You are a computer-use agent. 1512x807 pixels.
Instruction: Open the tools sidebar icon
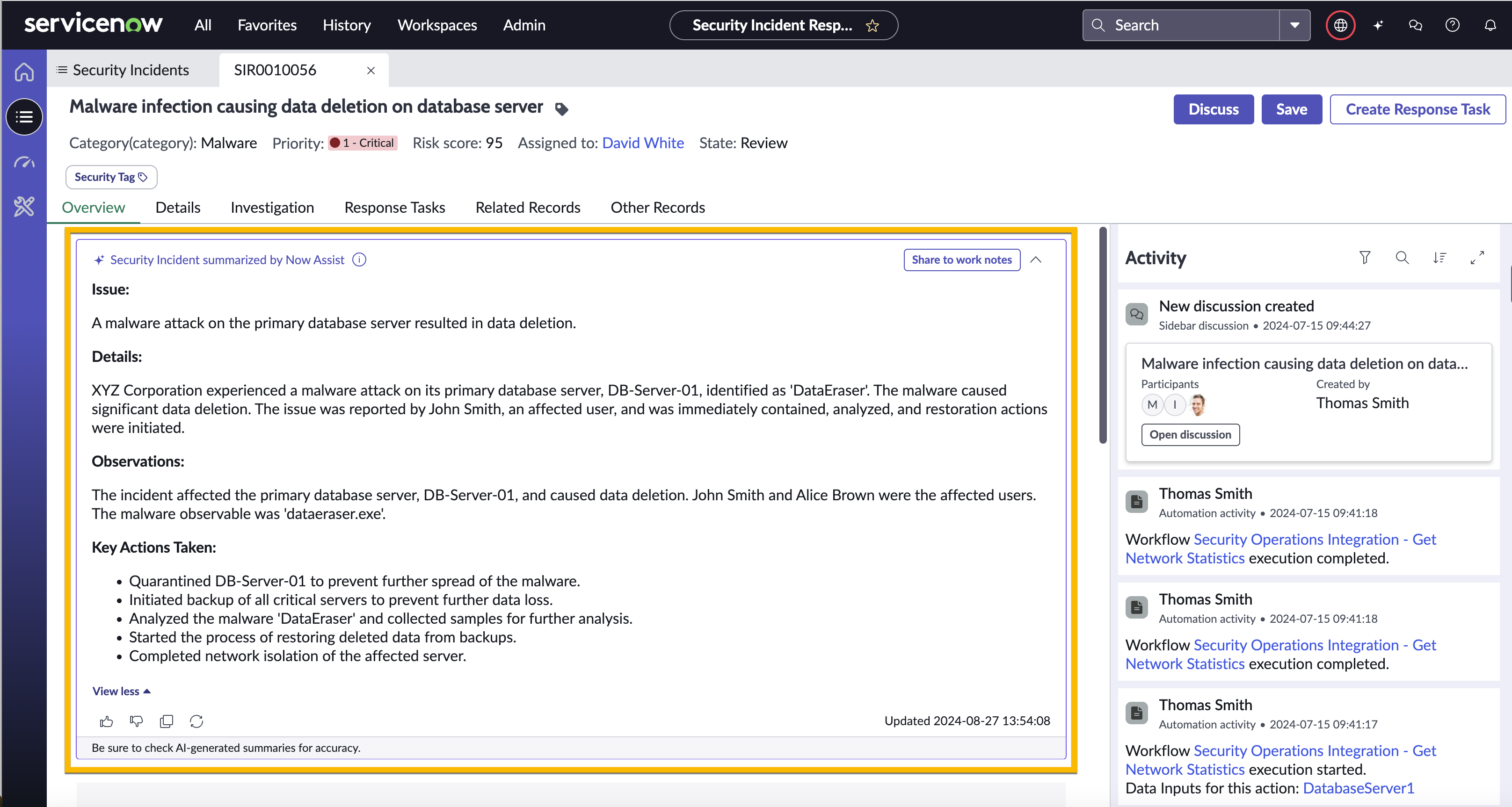[x=24, y=207]
